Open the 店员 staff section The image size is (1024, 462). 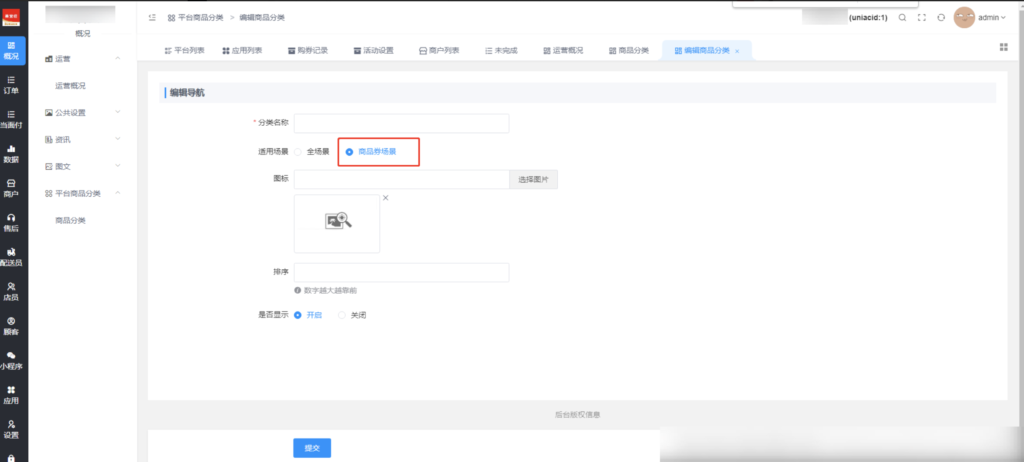coord(12,292)
